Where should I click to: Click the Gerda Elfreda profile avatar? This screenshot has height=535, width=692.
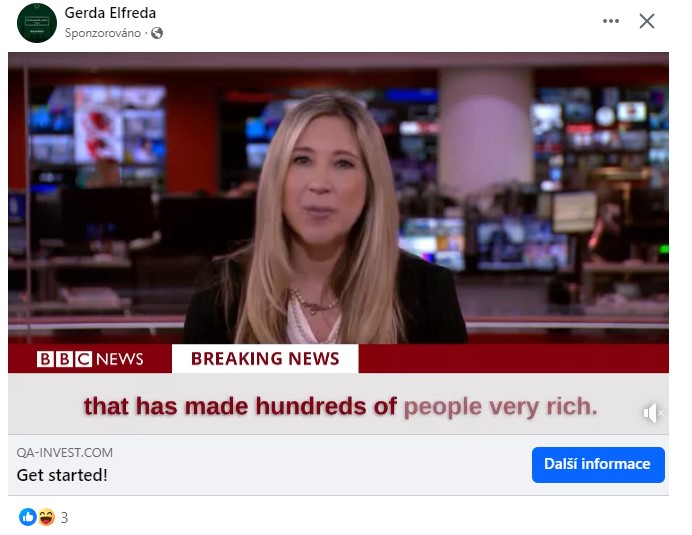click(x=37, y=23)
